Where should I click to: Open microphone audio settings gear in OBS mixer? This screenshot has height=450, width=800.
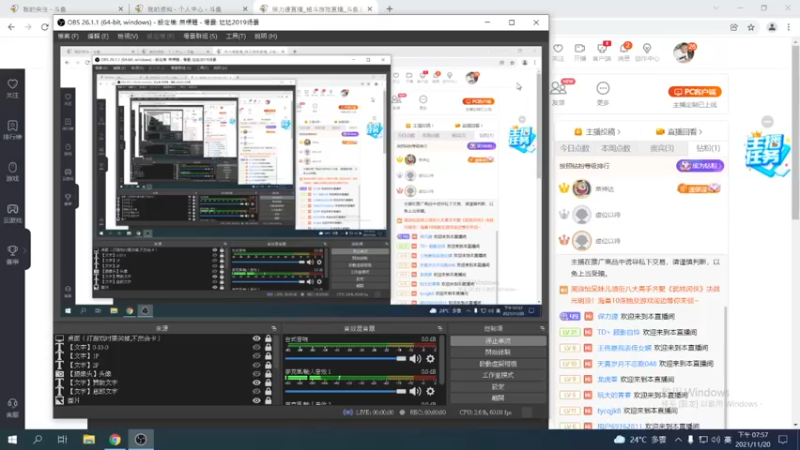click(x=430, y=391)
